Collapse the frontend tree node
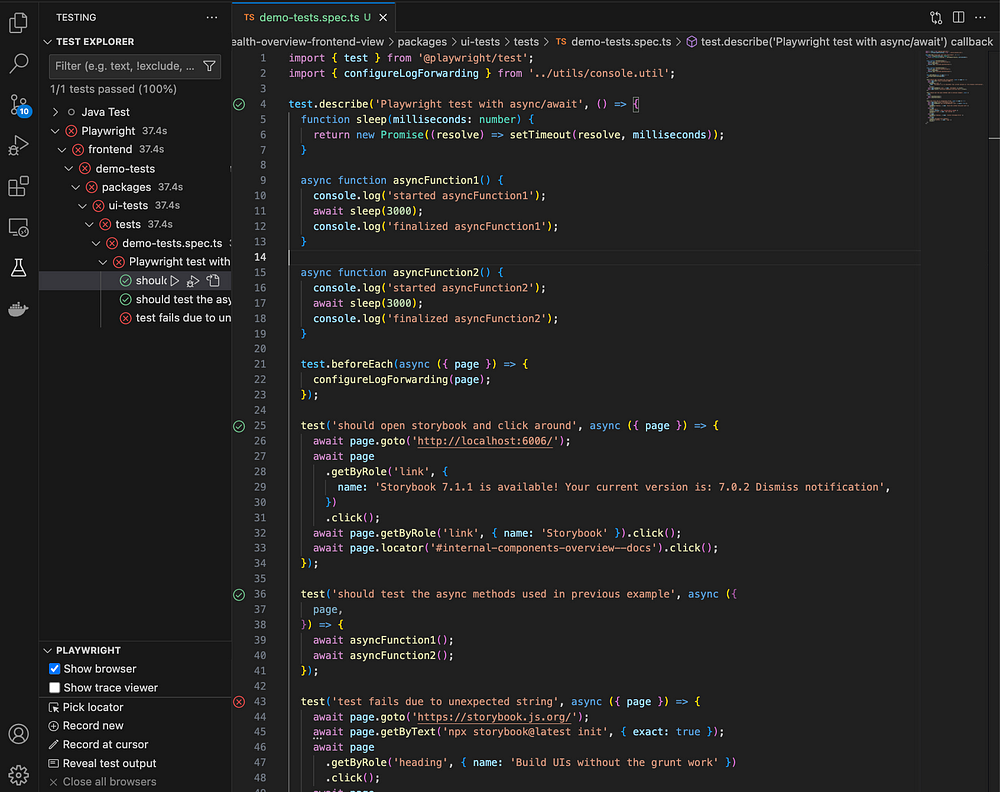The width and height of the screenshot is (1000, 792). tap(62, 150)
